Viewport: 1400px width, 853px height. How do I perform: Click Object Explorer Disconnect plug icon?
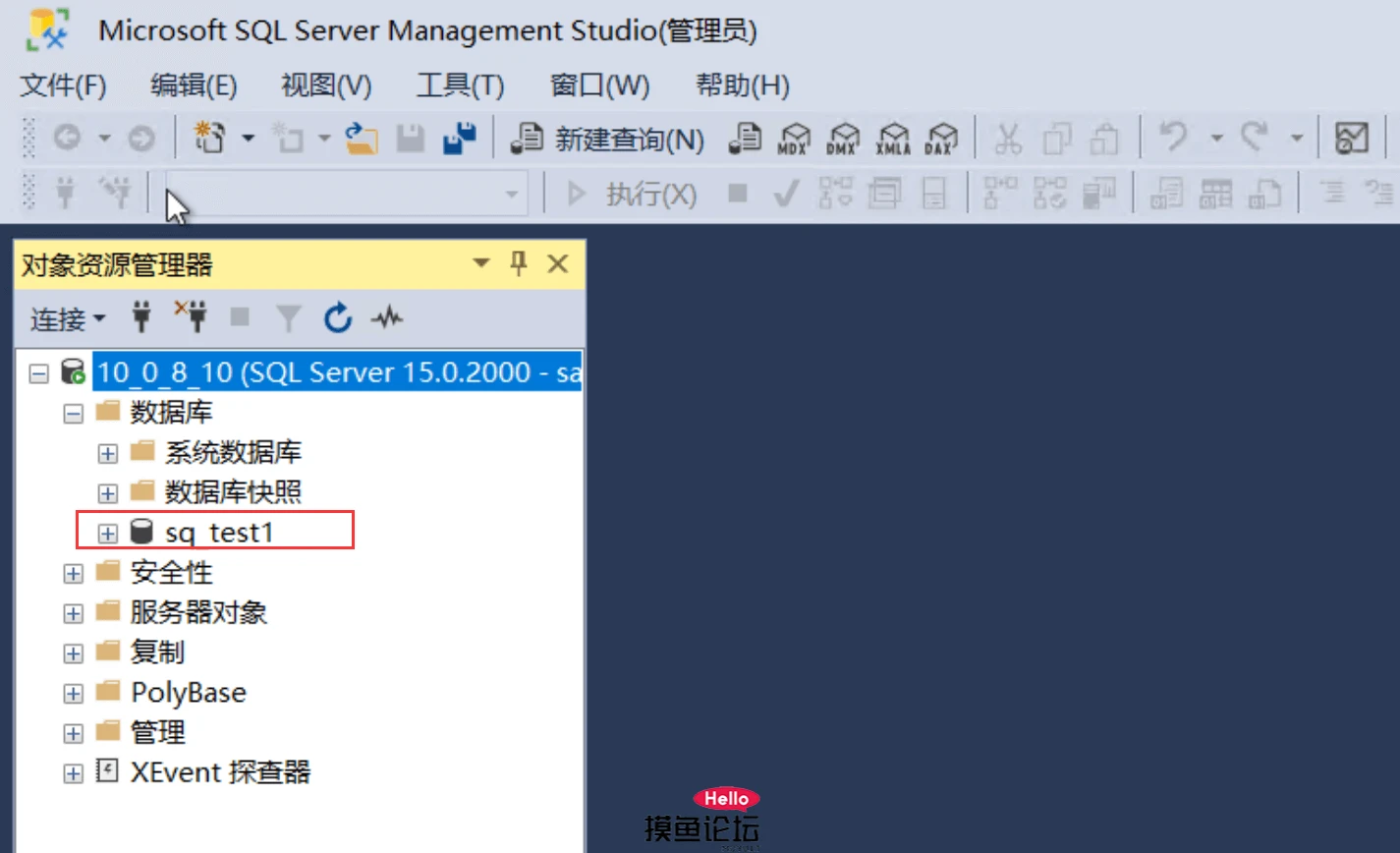click(192, 316)
